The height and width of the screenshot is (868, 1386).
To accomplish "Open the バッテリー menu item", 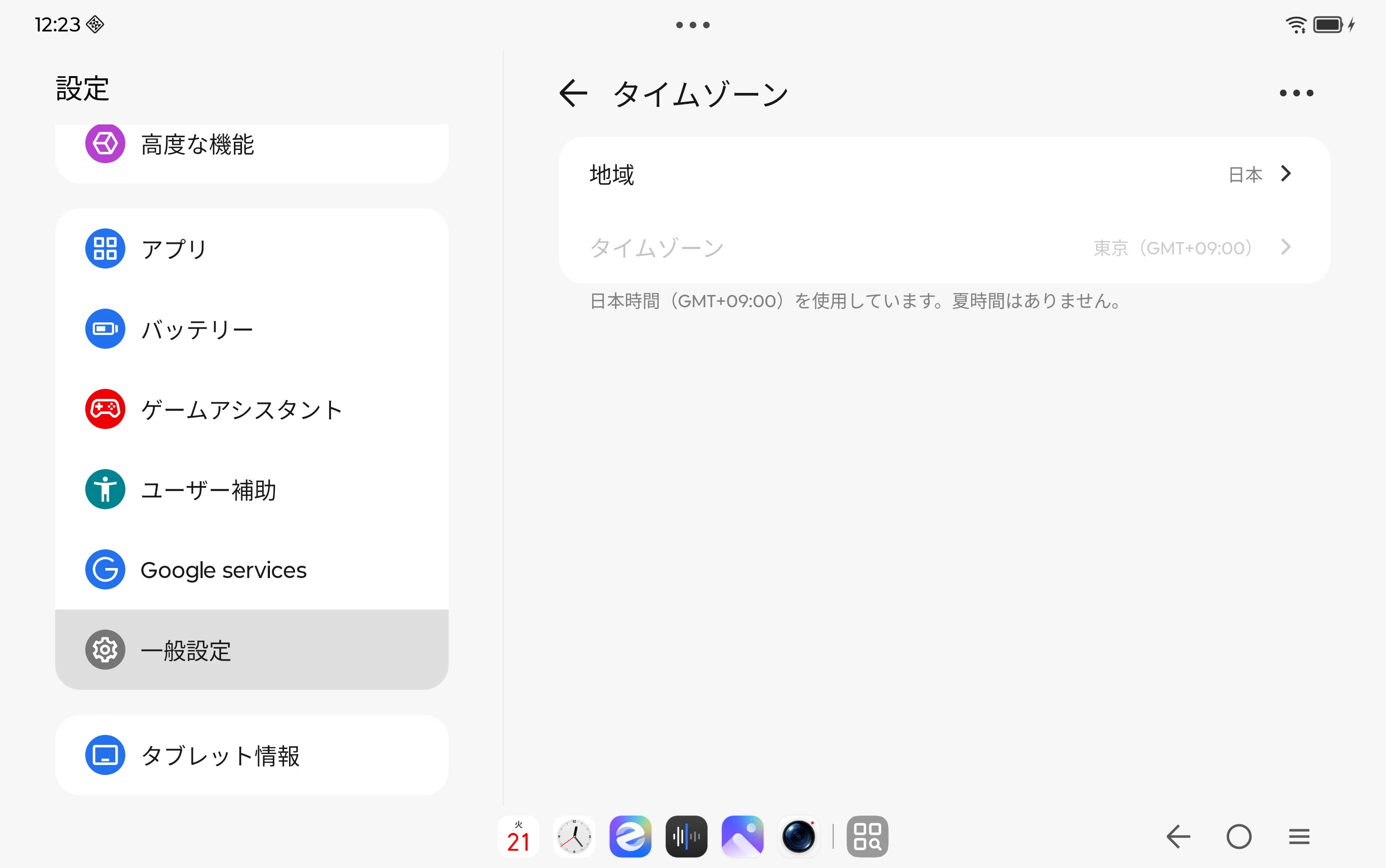I will coord(252,329).
